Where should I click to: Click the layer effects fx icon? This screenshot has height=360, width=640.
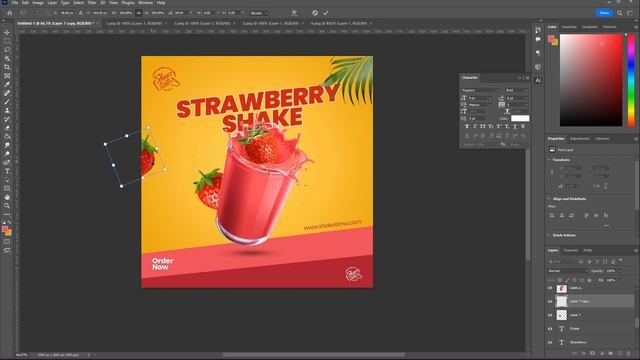pos(584,353)
